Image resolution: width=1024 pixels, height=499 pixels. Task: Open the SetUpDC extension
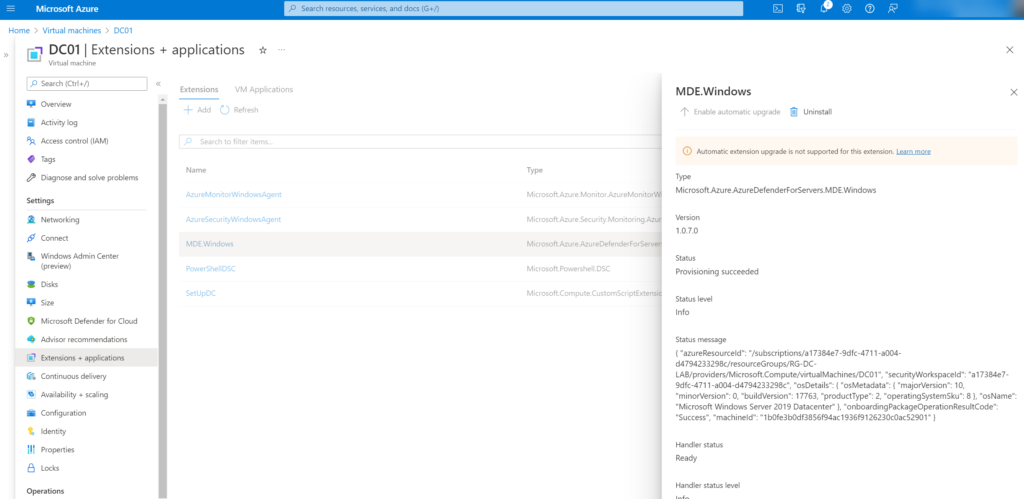pos(201,293)
